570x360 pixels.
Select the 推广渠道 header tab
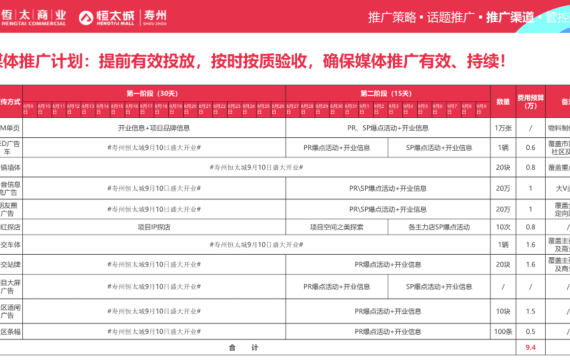tap(510, 17)
